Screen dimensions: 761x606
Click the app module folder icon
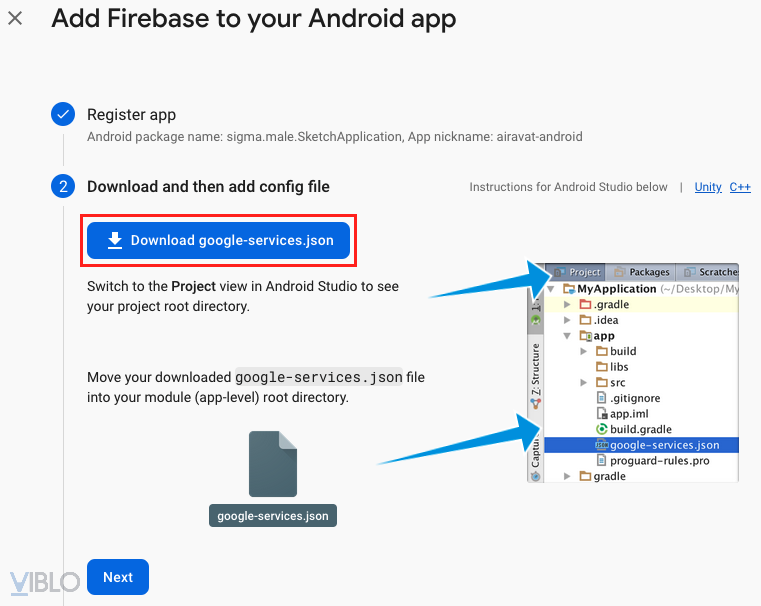tap(586, 336)
